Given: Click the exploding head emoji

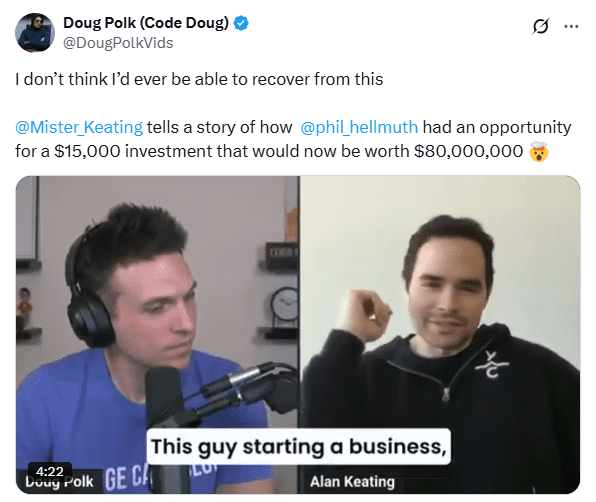Looking at the screenshot, I should (x=539, y=151).
